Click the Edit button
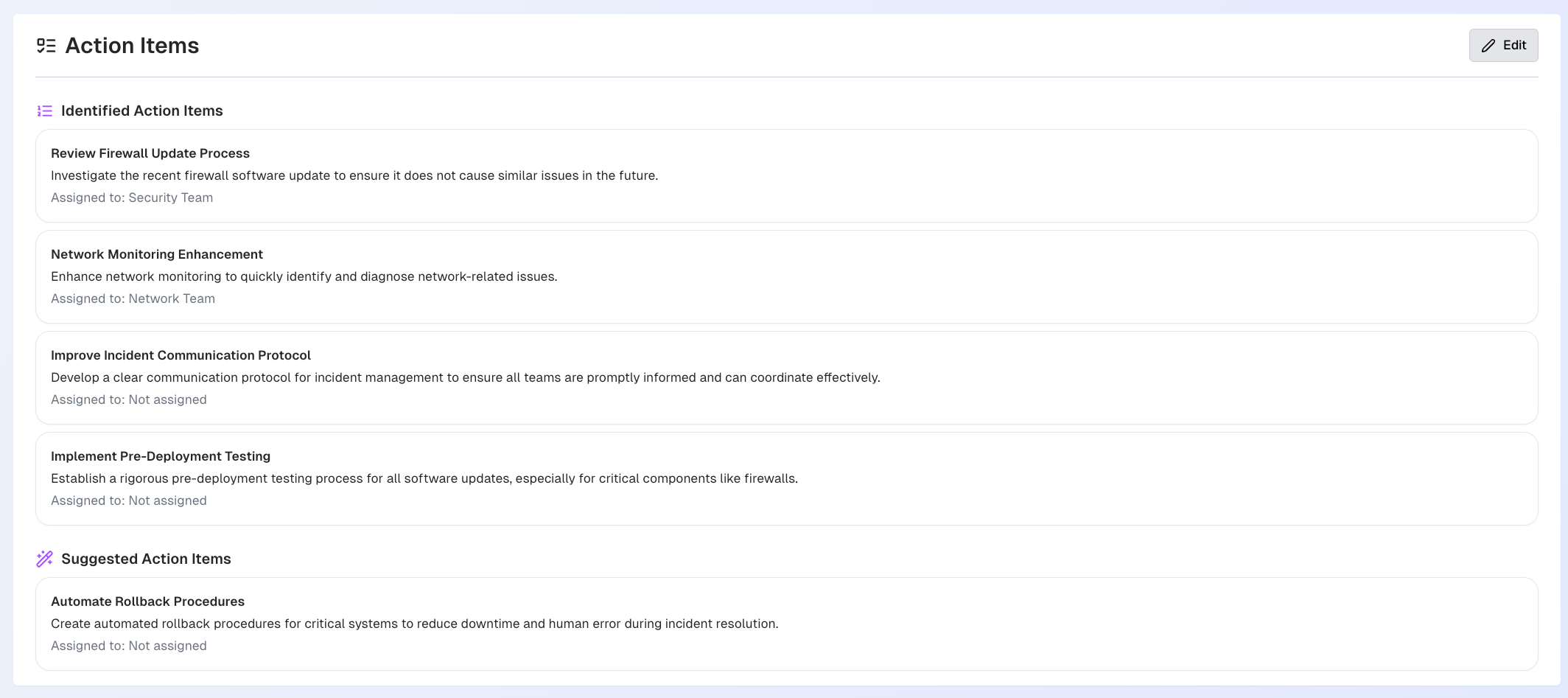Image resolution: width=1568 pixels, height=698 pixels. [x=1503, y=45]
